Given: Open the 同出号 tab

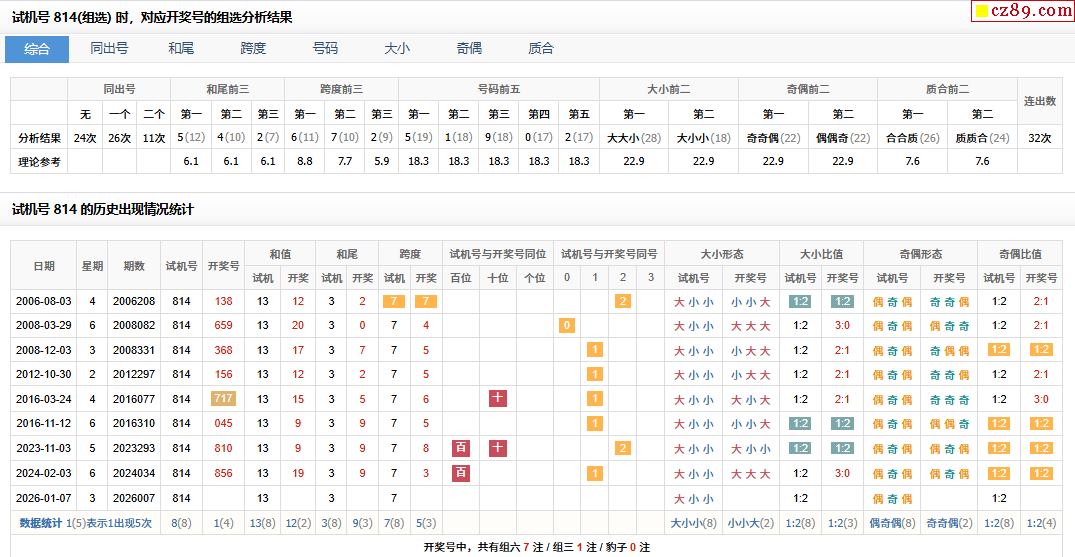Looking at the screenshot, I should click(x=109, y=49).
